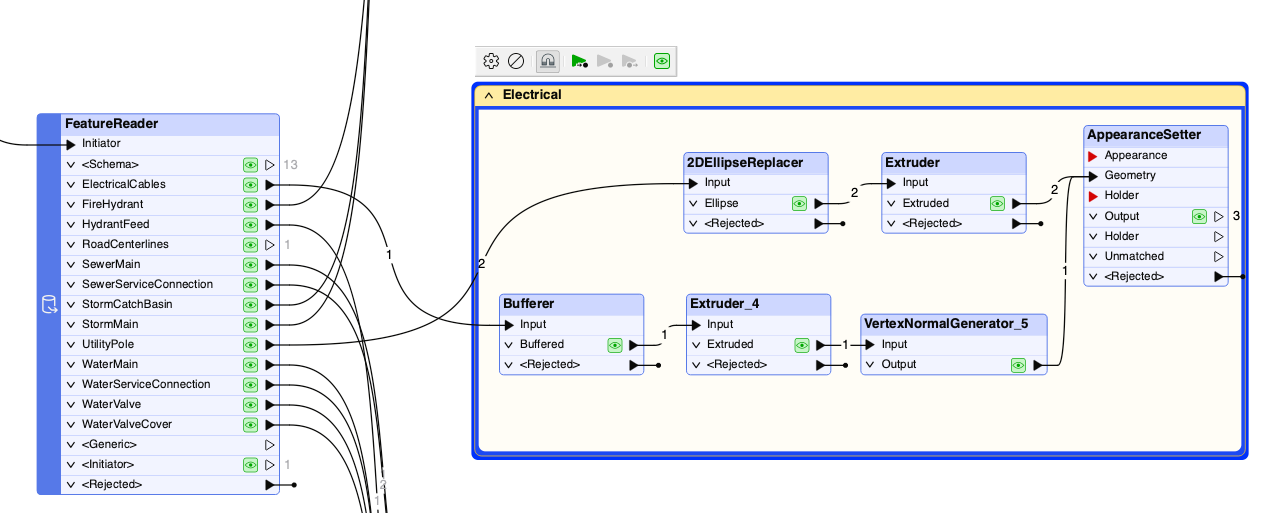Viewport: 1273px width, 513px height.
Task: Expand the WaterValveCover port chevron
Action: pyautogui.click(x=71, y=424)
